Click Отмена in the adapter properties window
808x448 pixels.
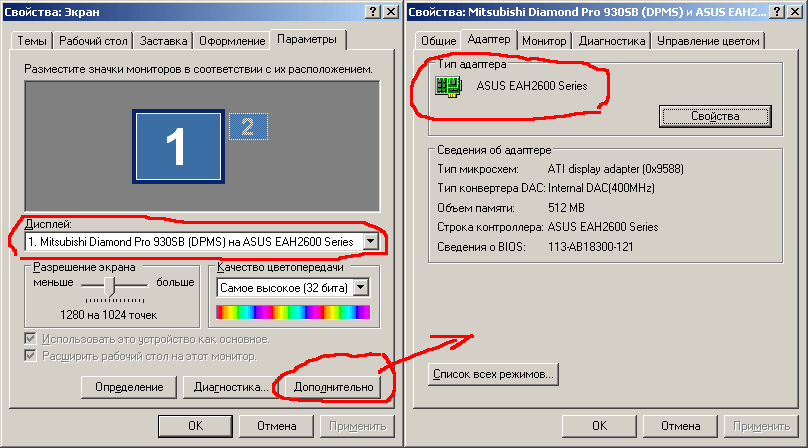click(x=680, y=426)
